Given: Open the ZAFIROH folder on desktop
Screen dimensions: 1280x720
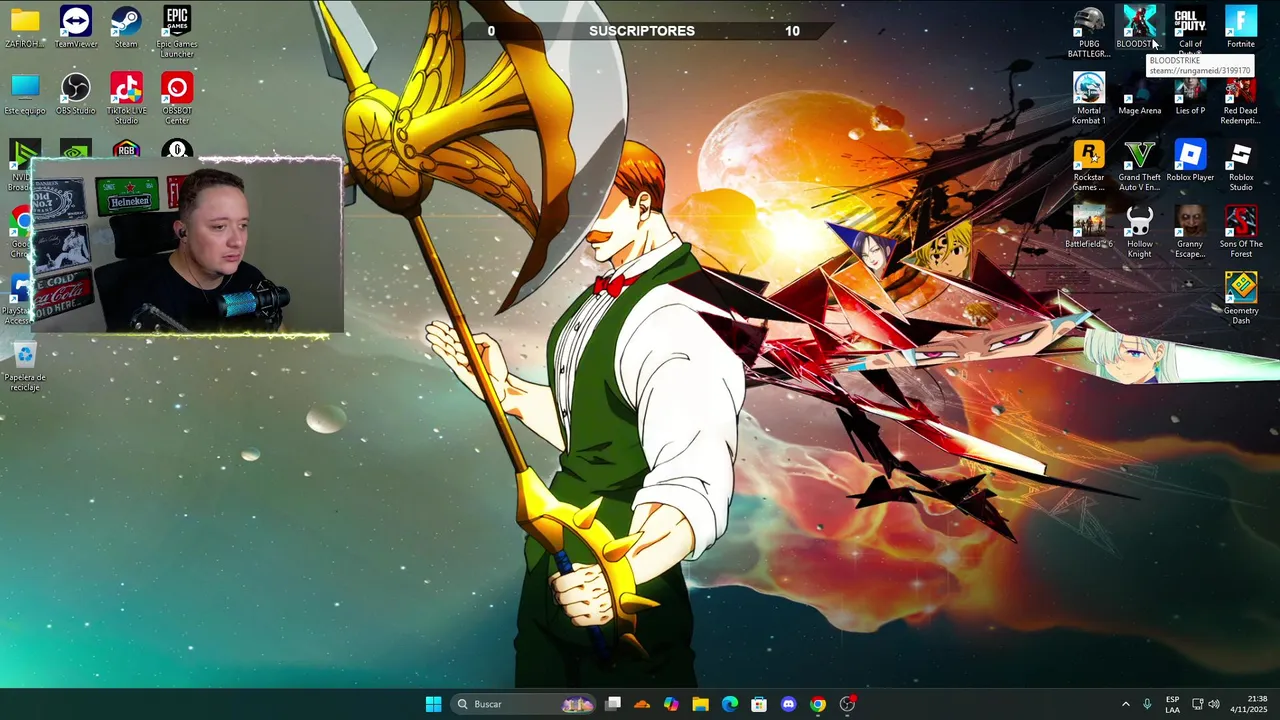Looking at the screenshot, I should coord(25,27).
